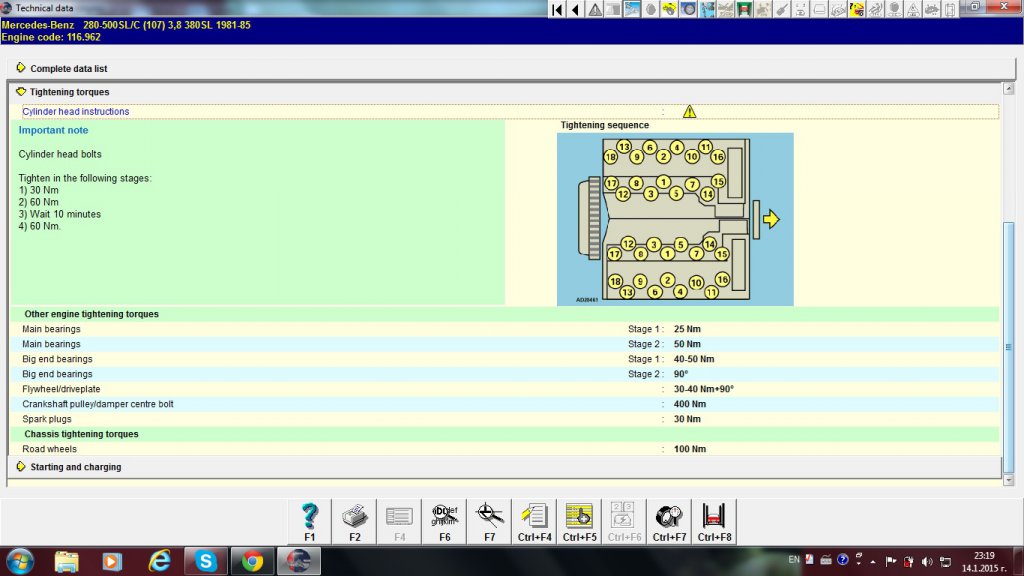This screenshot has height=576, width=1024.
Task: Click the back arrow in top toolbar
Action: tap(577, 9)
